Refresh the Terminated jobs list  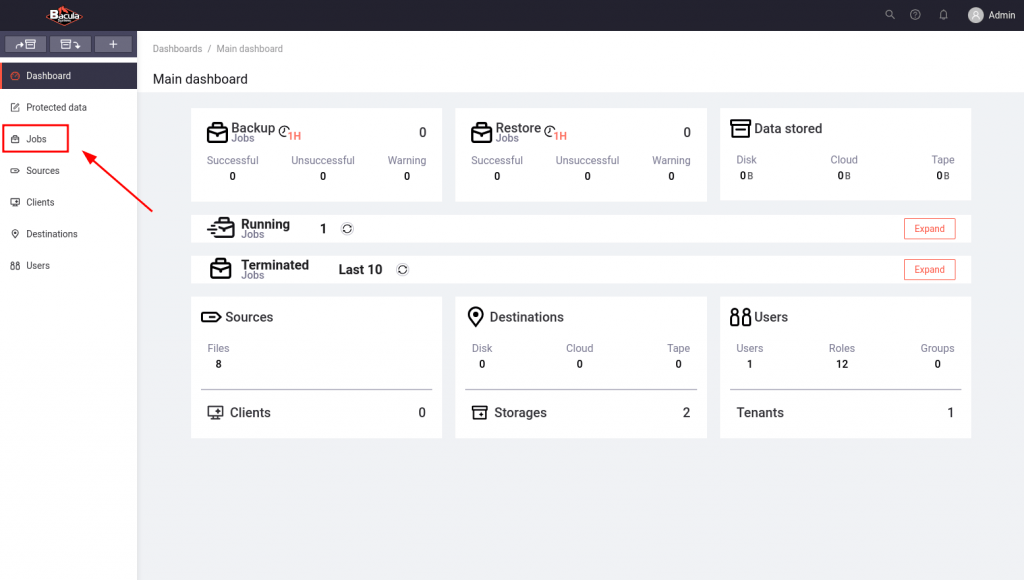pyautogui.click(x=402, y=270)
